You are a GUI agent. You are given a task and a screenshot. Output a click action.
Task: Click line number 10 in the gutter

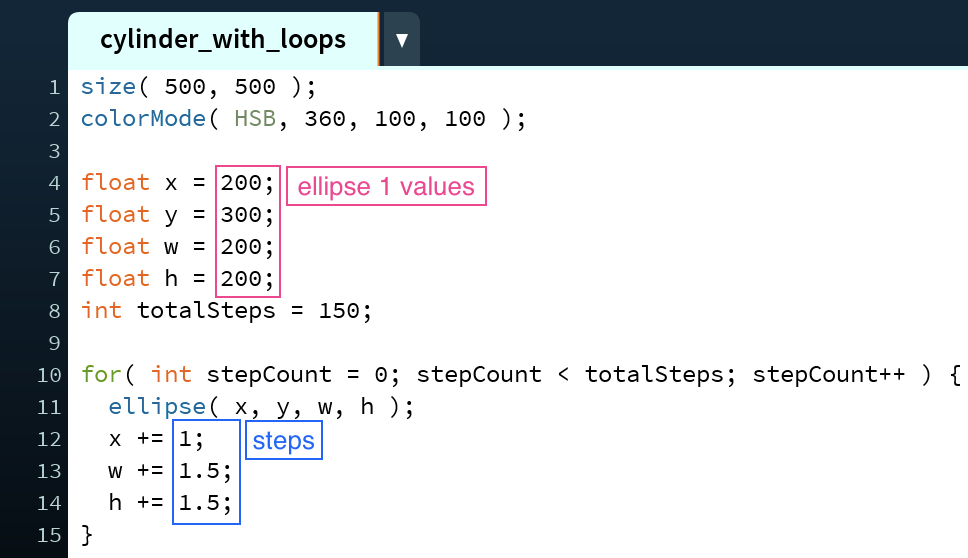pyautogui.click(x=49, y=375)
